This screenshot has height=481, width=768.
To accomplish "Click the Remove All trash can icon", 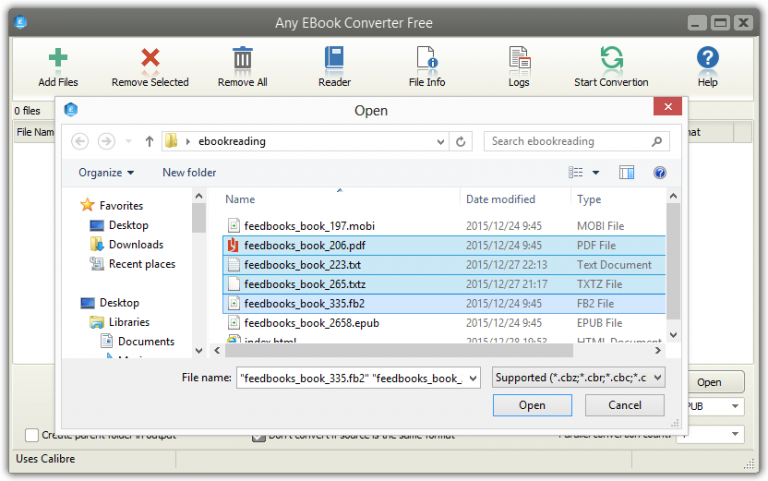I will [x=242, y=57].
